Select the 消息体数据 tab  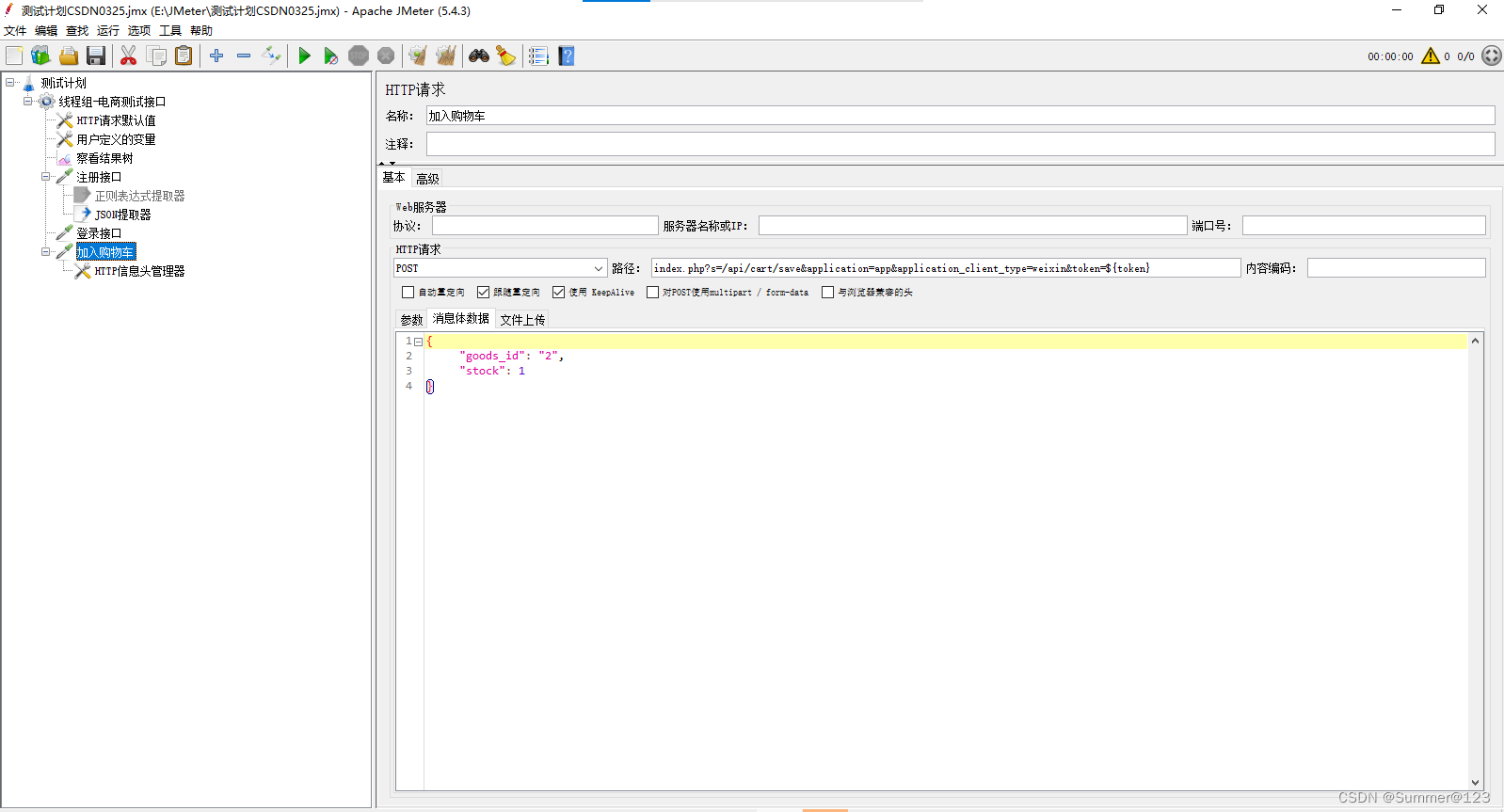[461, 319]
